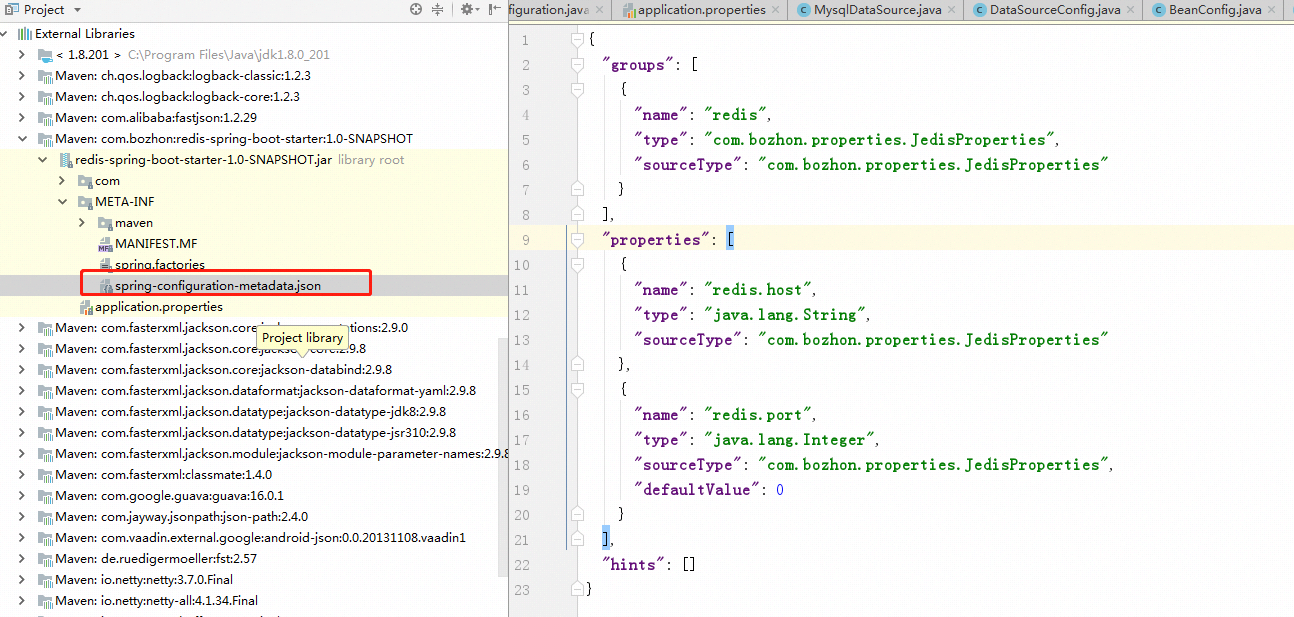This screenshot has width=1294, height=617.
Task: Click the External Libraries bar-chart icon
Action: tap(25, 33)
